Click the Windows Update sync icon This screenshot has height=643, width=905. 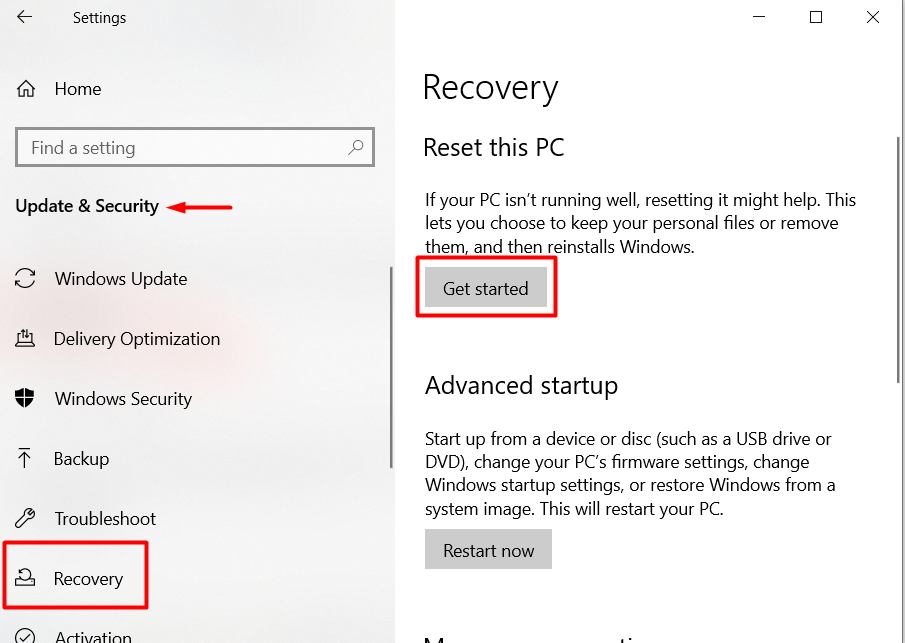tap(26, 279)
